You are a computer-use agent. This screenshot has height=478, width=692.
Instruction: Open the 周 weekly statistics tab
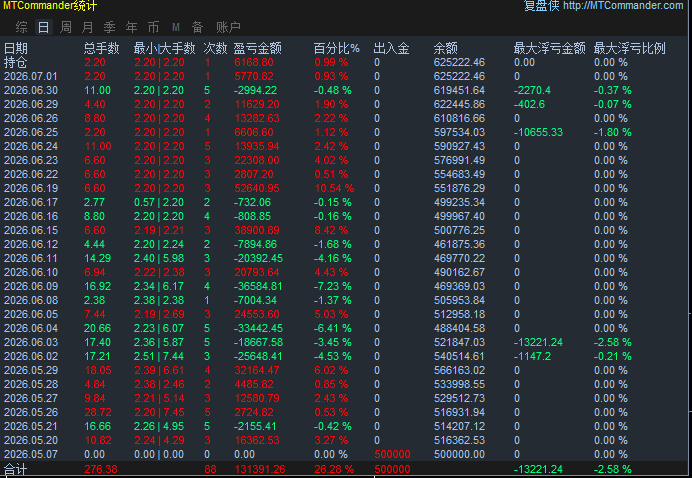point(65,27)
